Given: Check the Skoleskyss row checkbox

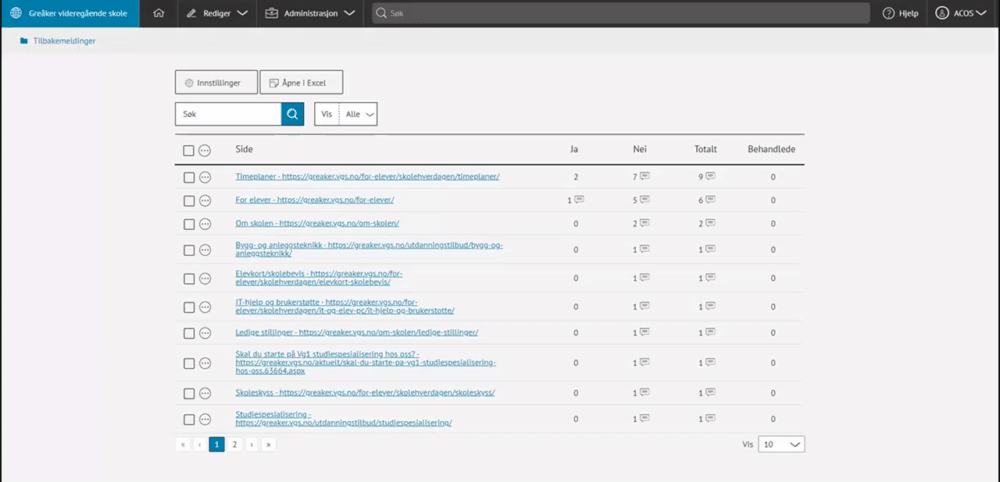Looking at the screenshot, I should point(189,393).
